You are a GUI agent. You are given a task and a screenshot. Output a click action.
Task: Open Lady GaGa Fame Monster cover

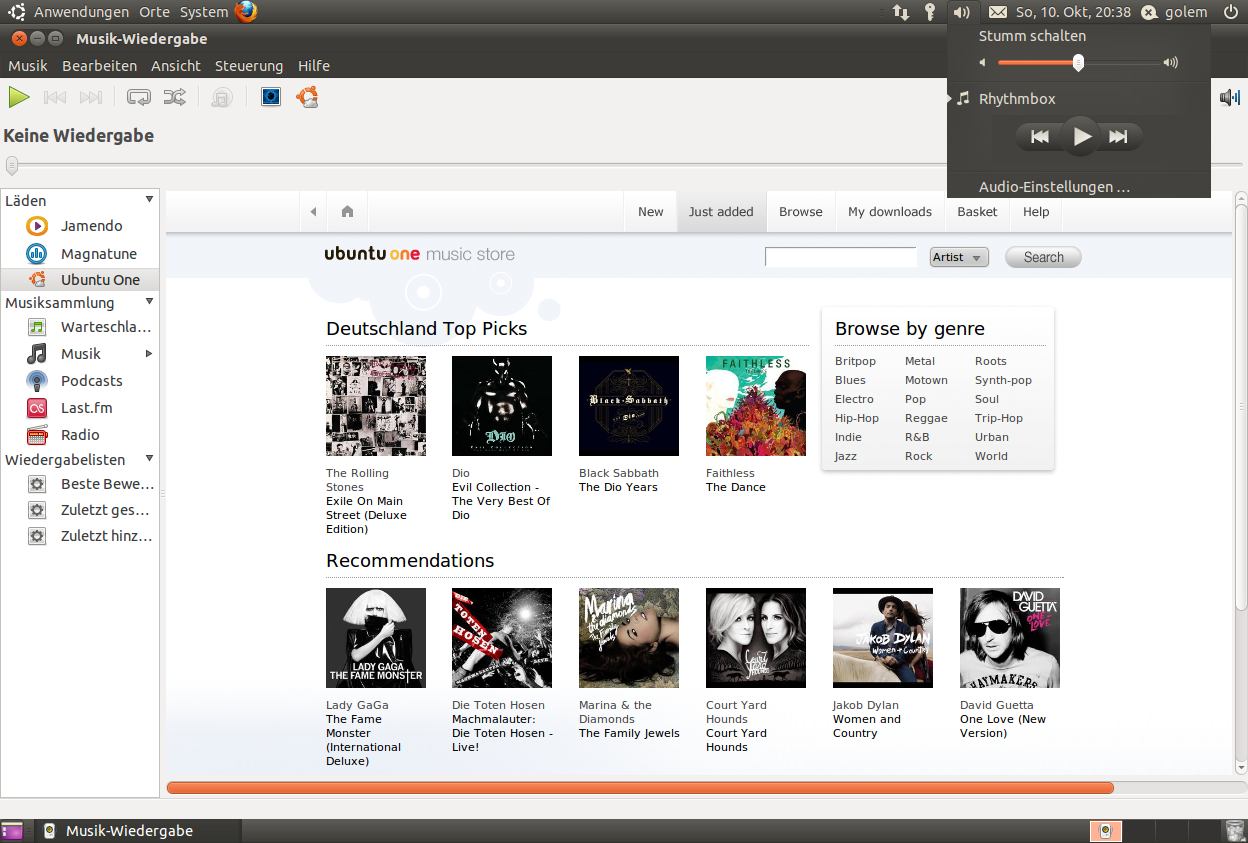(x=376, y=638)
